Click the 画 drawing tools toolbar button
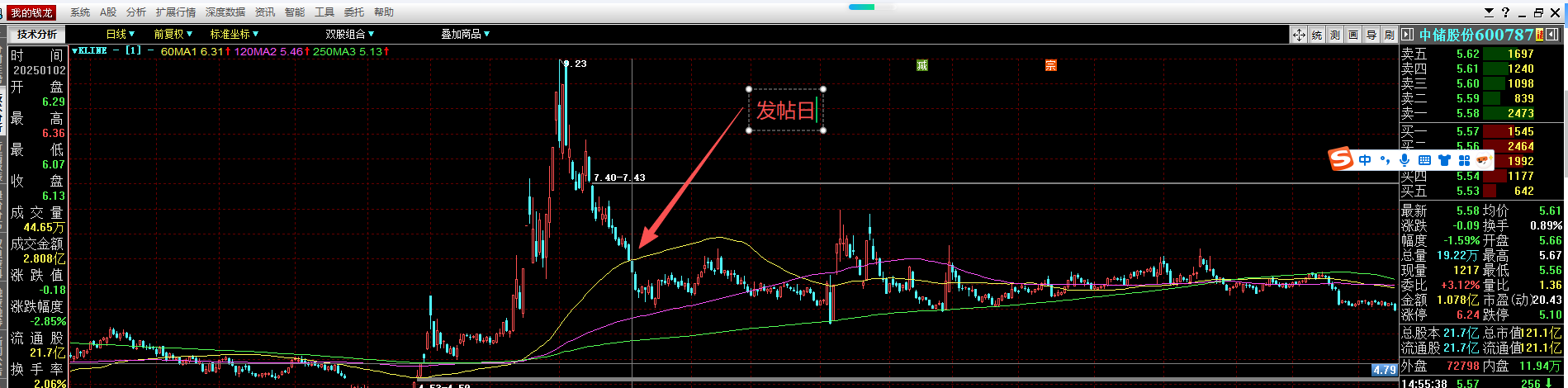Screen dimensions: 1568x388 pyautogui.click(x=1353, y=35)
